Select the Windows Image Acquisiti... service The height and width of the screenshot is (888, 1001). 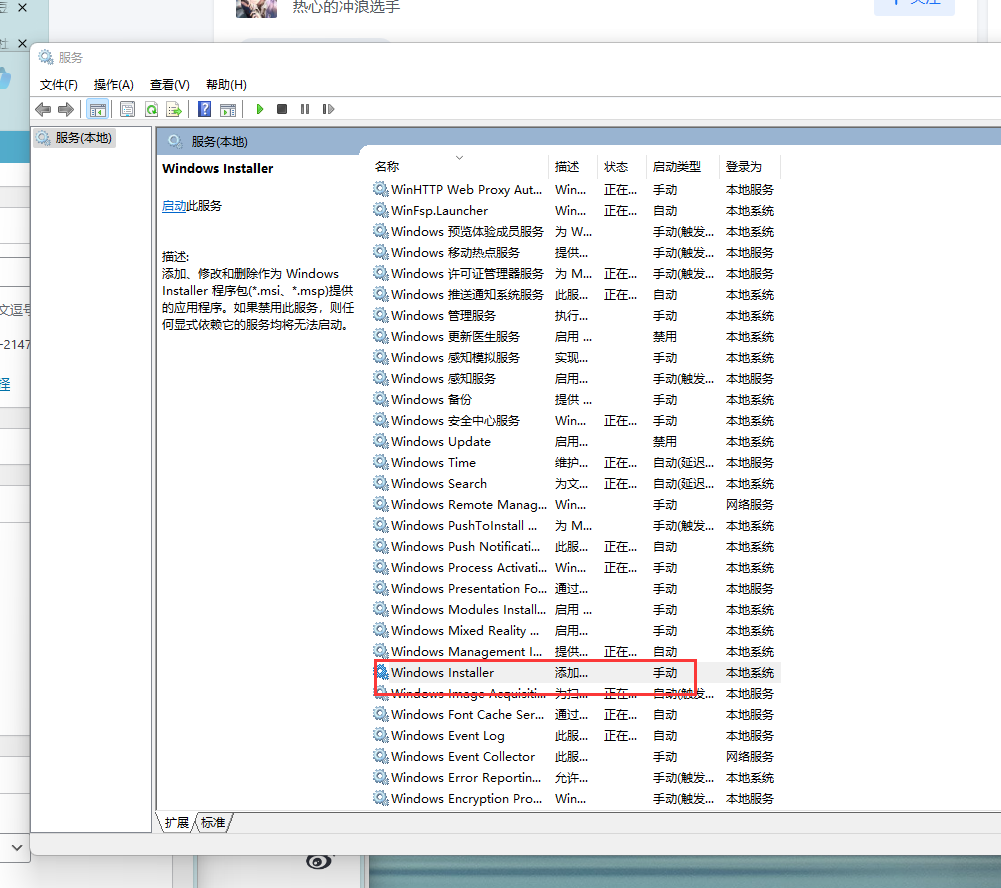[x=576, y=693]
